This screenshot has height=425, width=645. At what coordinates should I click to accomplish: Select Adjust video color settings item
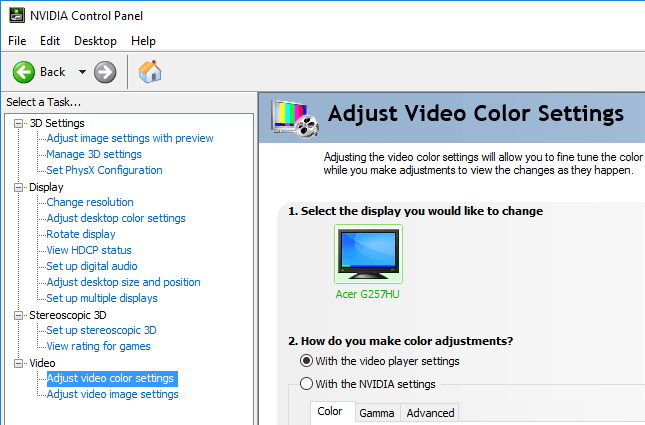(112, 379)
